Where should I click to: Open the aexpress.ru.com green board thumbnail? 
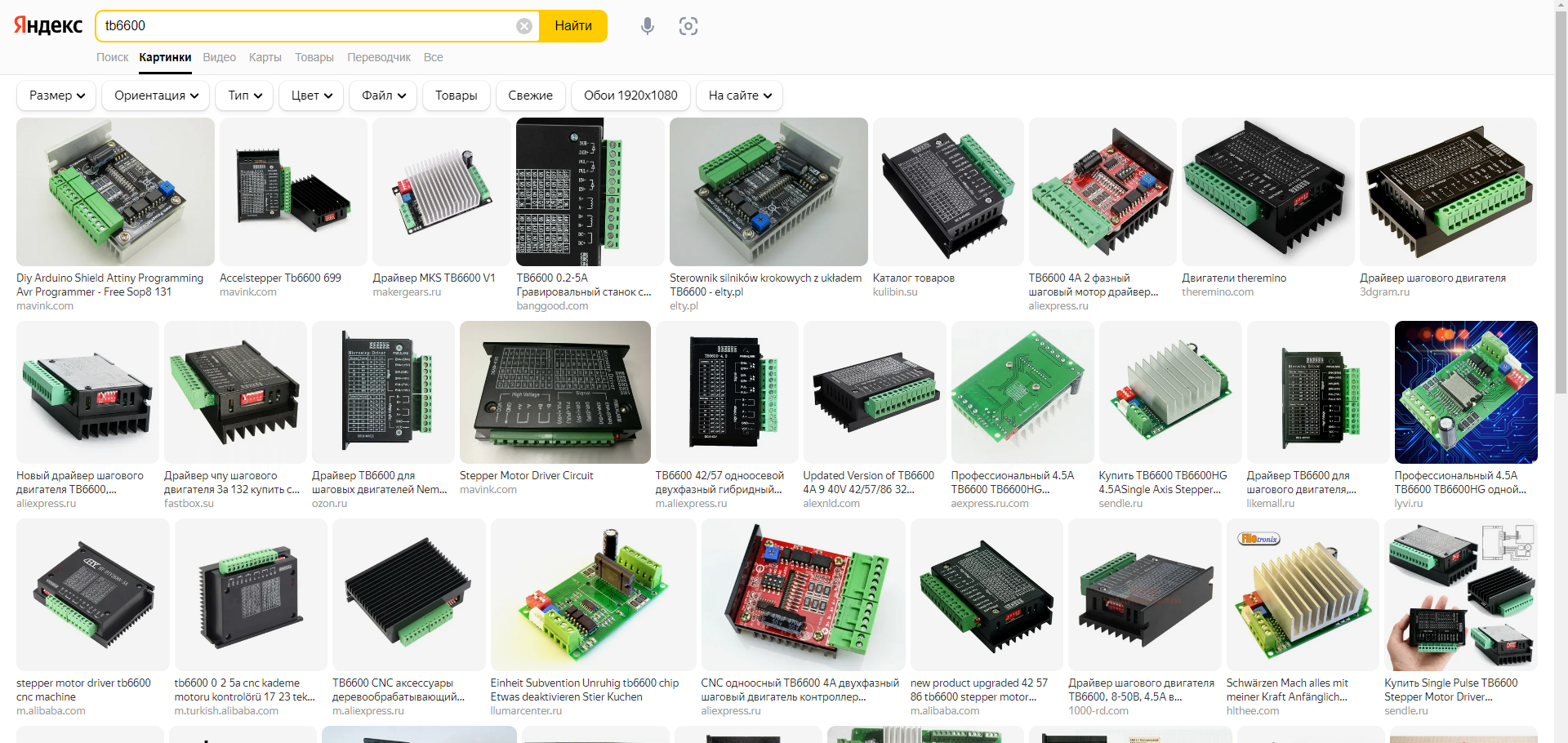point(1022,392)
